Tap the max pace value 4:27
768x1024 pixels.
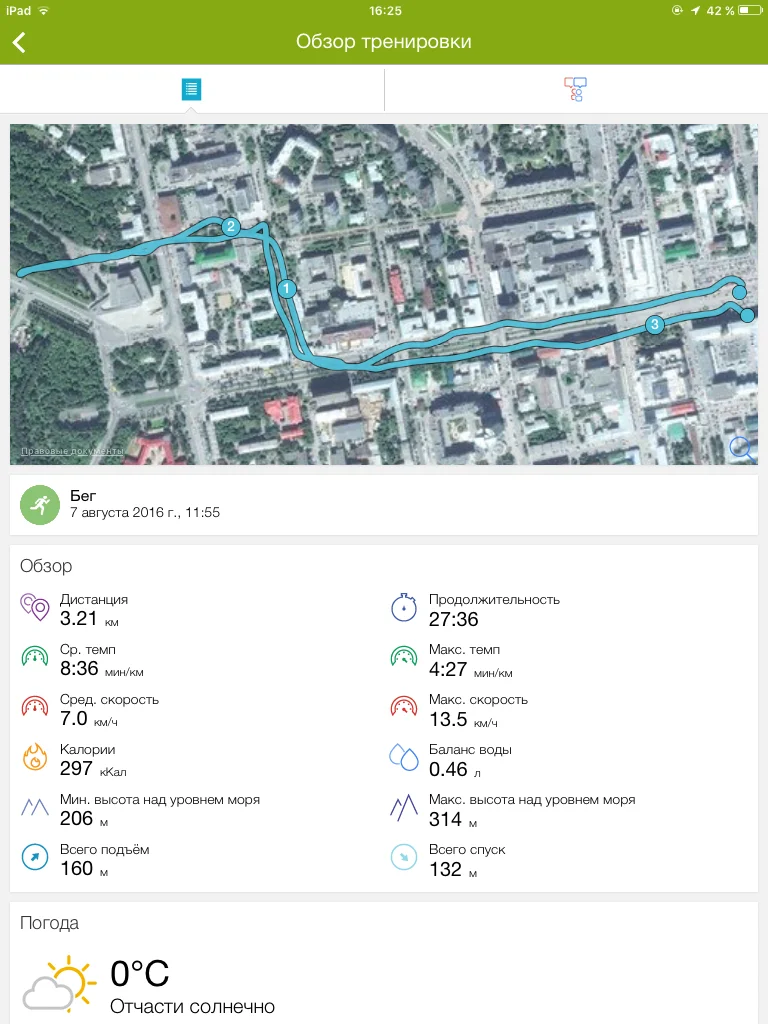448,669
